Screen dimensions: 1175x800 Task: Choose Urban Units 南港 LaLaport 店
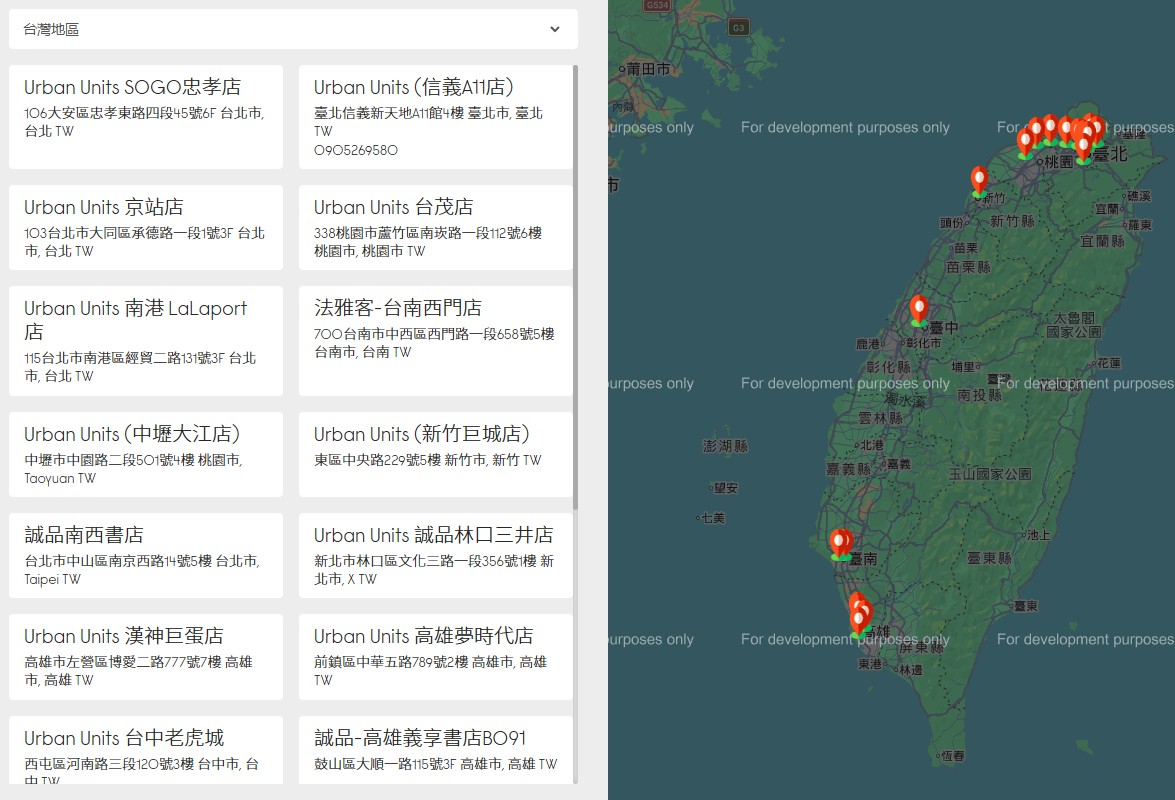146,341
